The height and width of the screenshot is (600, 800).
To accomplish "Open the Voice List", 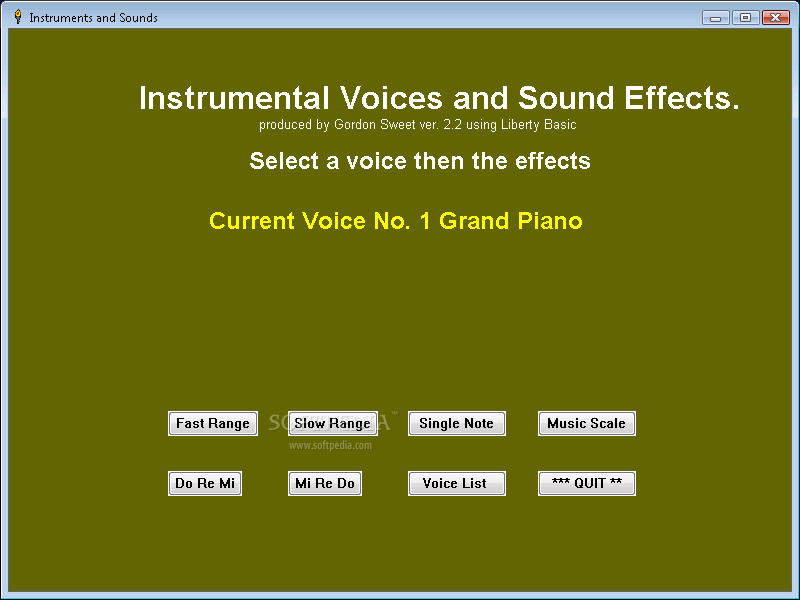I will [457, 483].
